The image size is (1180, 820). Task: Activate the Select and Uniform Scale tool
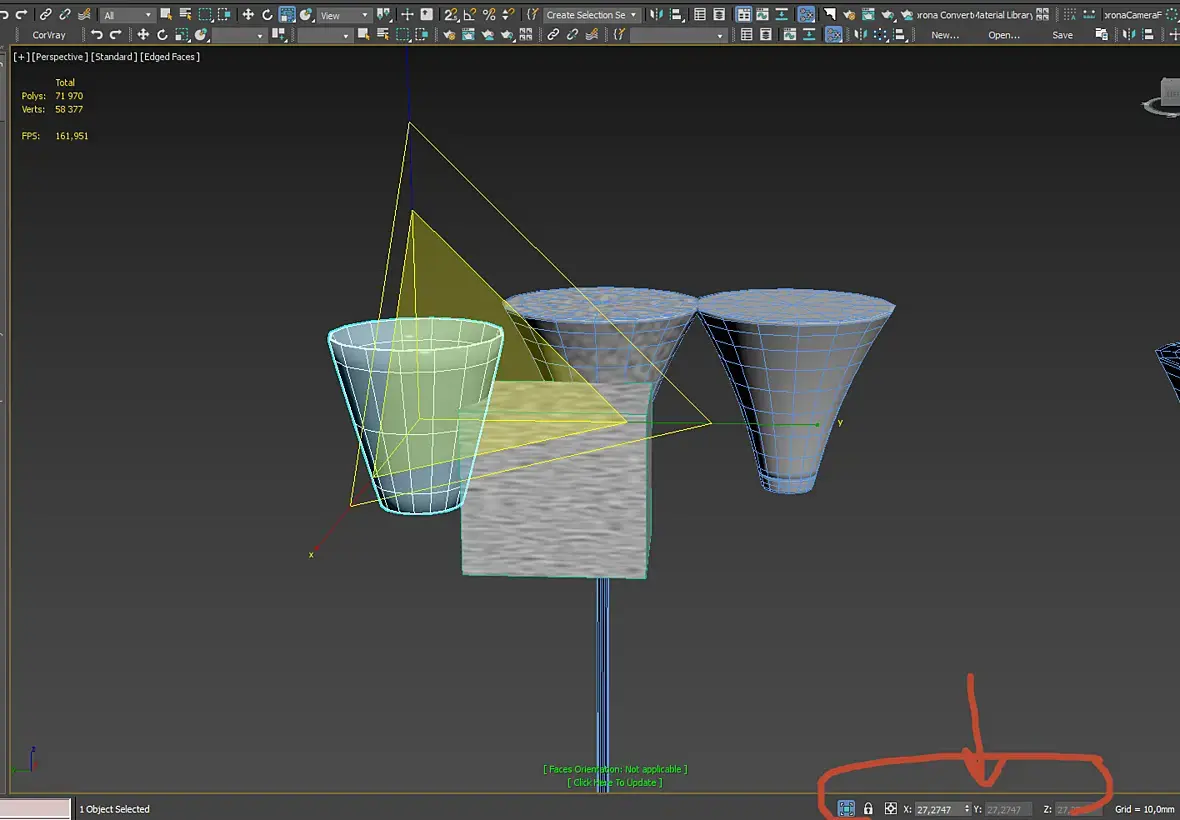[287, 15]
